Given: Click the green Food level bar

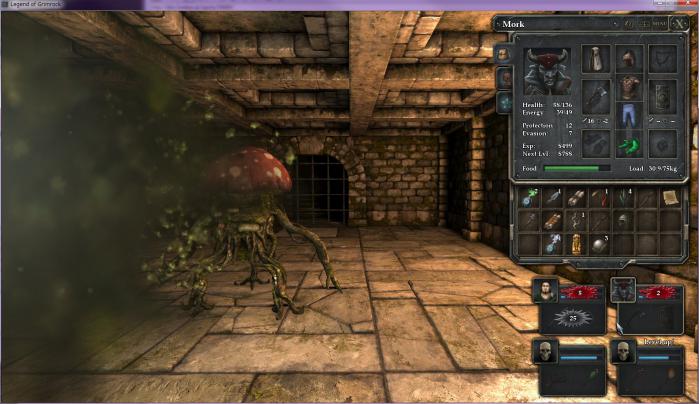Looking at the screenshot, I should 577,169.
